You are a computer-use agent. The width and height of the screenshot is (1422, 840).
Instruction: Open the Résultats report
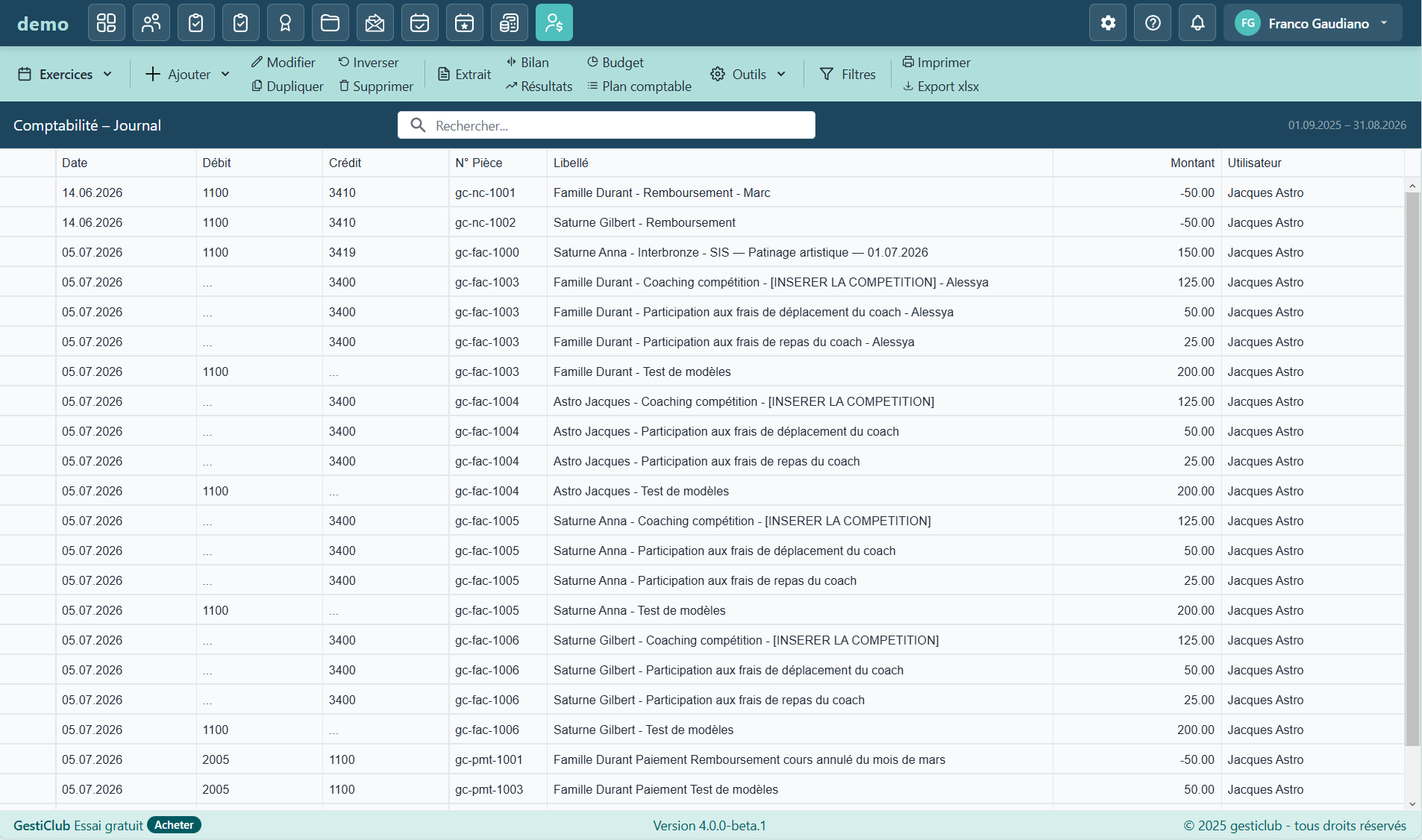click(x=539, y=86)
